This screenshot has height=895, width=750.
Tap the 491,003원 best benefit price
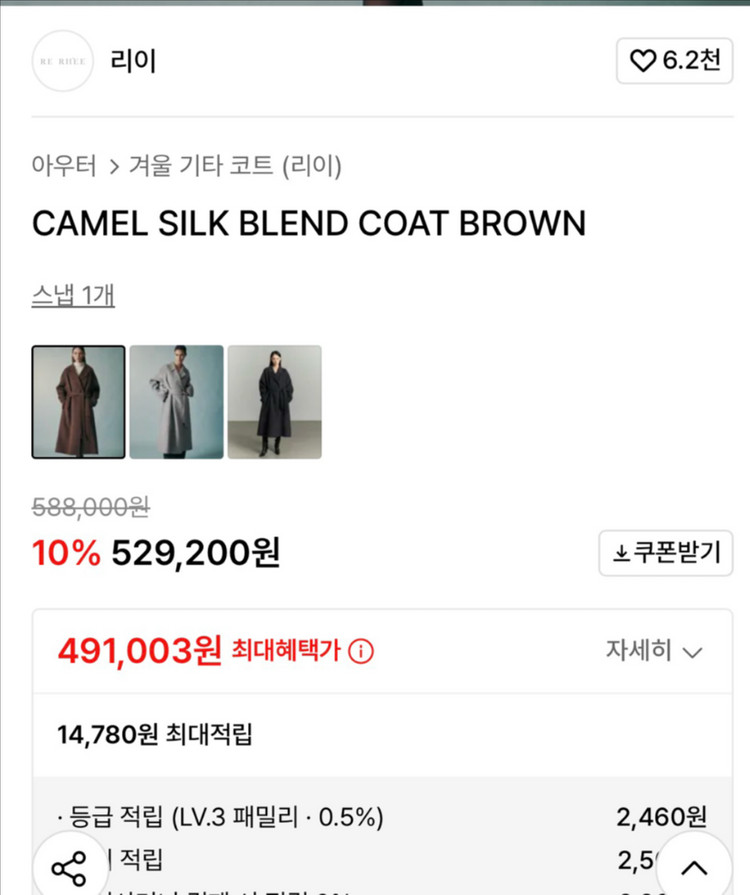click(139, 651)
